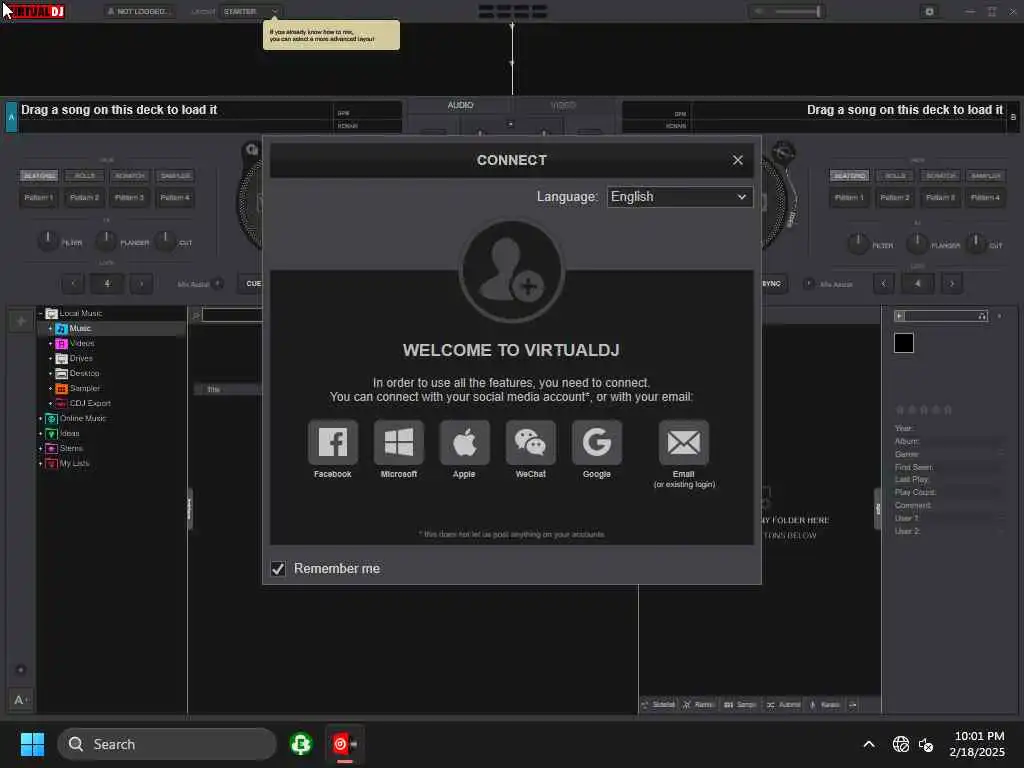This screenshot has height=768, width=1024.
Task: Click the left deck Filter knob
Action: click(47, 241)
